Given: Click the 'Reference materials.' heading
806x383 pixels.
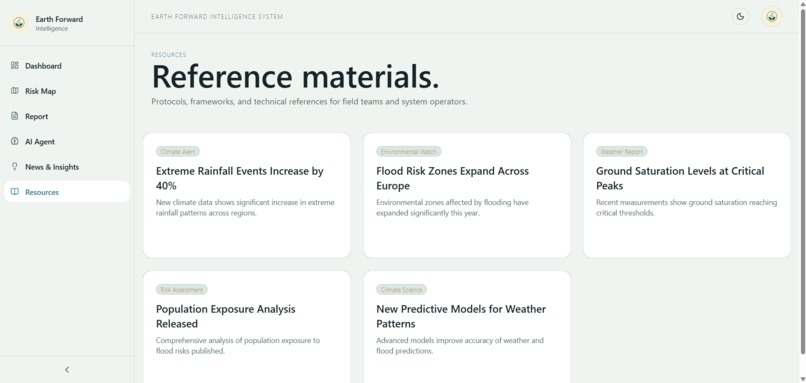Looking at the screenshot, I should coord(296,76).
